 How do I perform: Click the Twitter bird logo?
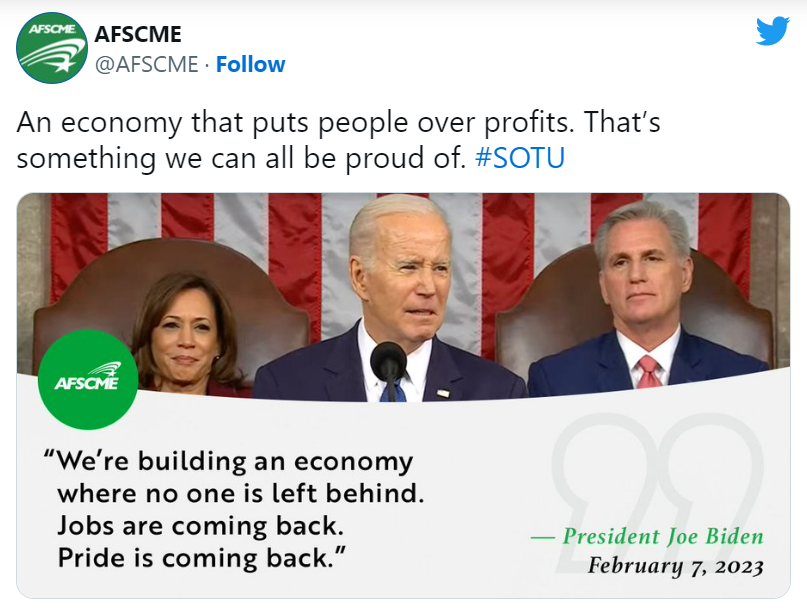point(772,31)
